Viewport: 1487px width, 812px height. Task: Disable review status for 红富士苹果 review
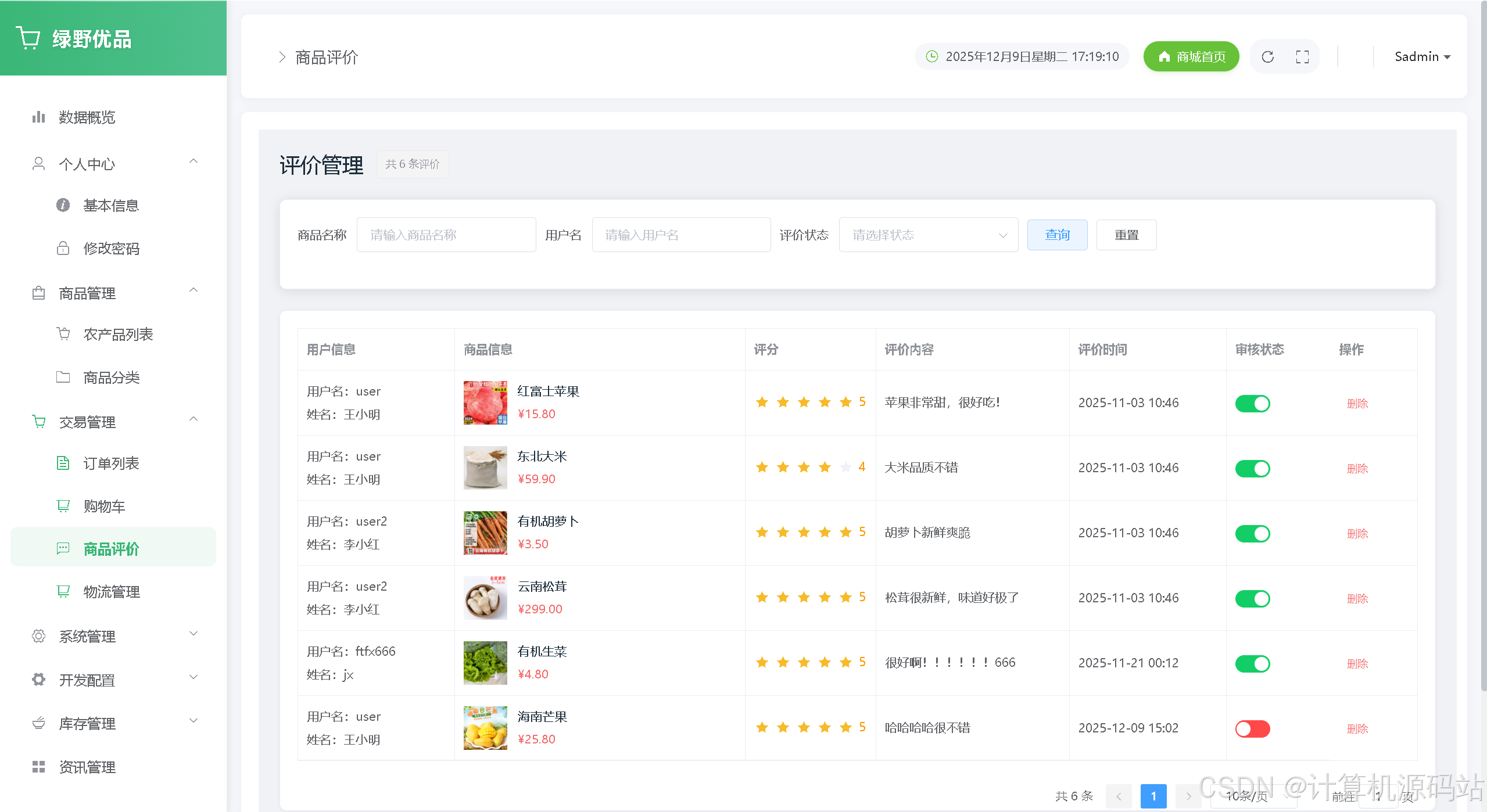pos(1252,403)
